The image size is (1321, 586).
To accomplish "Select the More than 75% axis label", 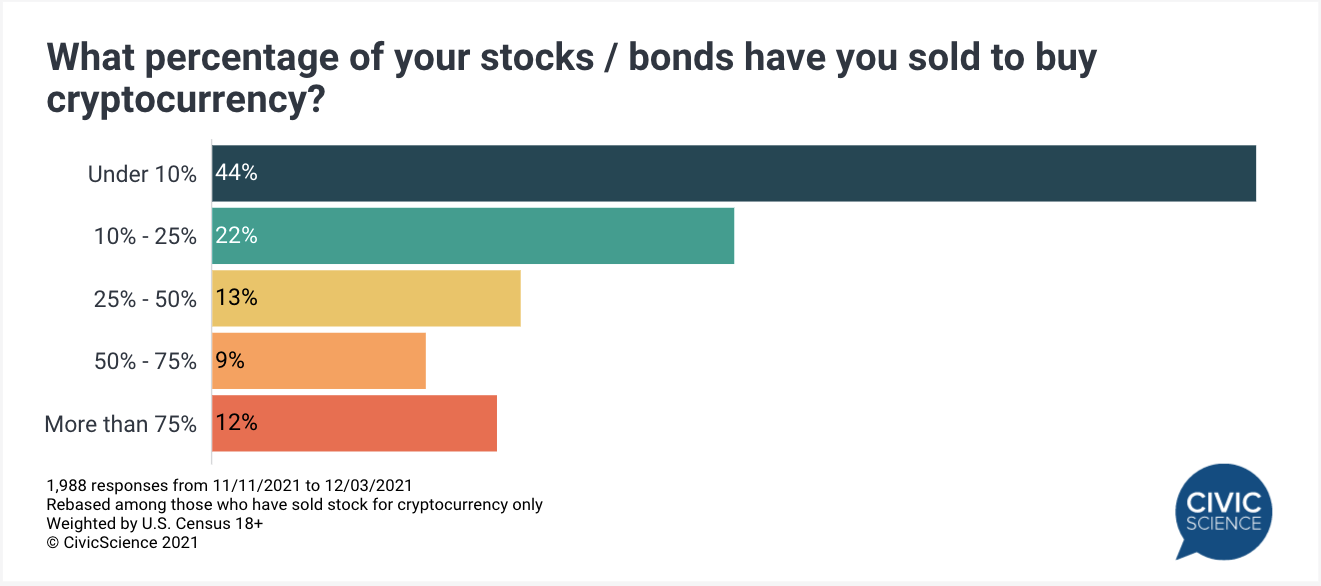I will [121, 424].
